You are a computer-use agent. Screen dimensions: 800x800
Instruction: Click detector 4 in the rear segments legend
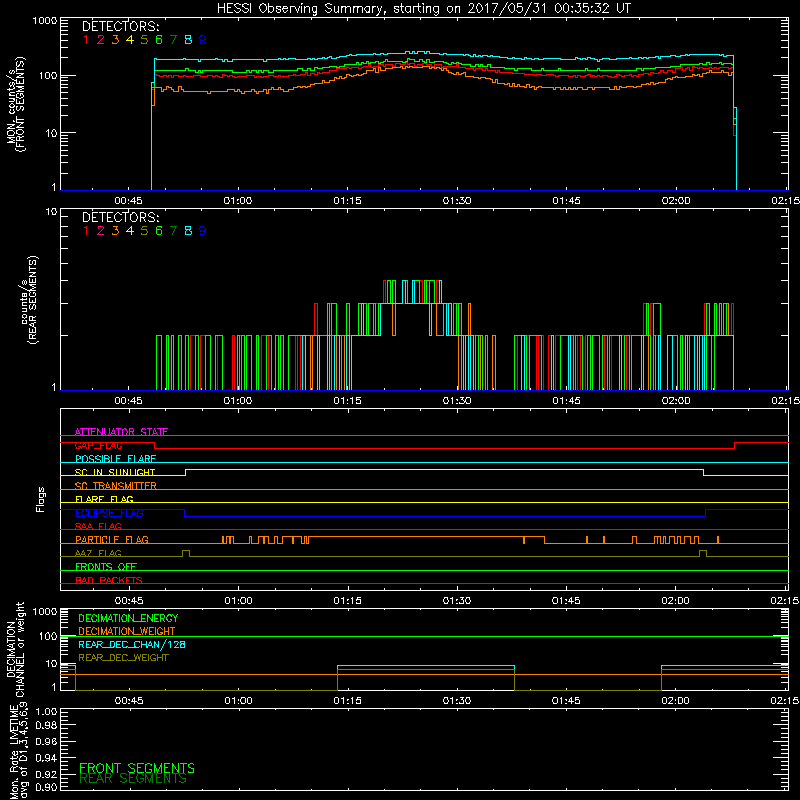pos(130,231)
